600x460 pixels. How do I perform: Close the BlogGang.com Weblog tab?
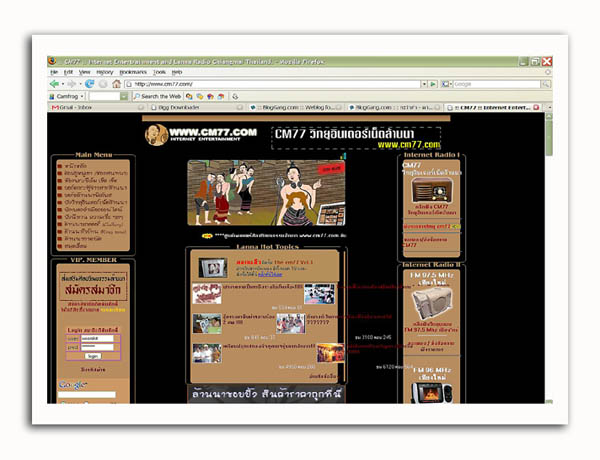click(x=338, y=108)
